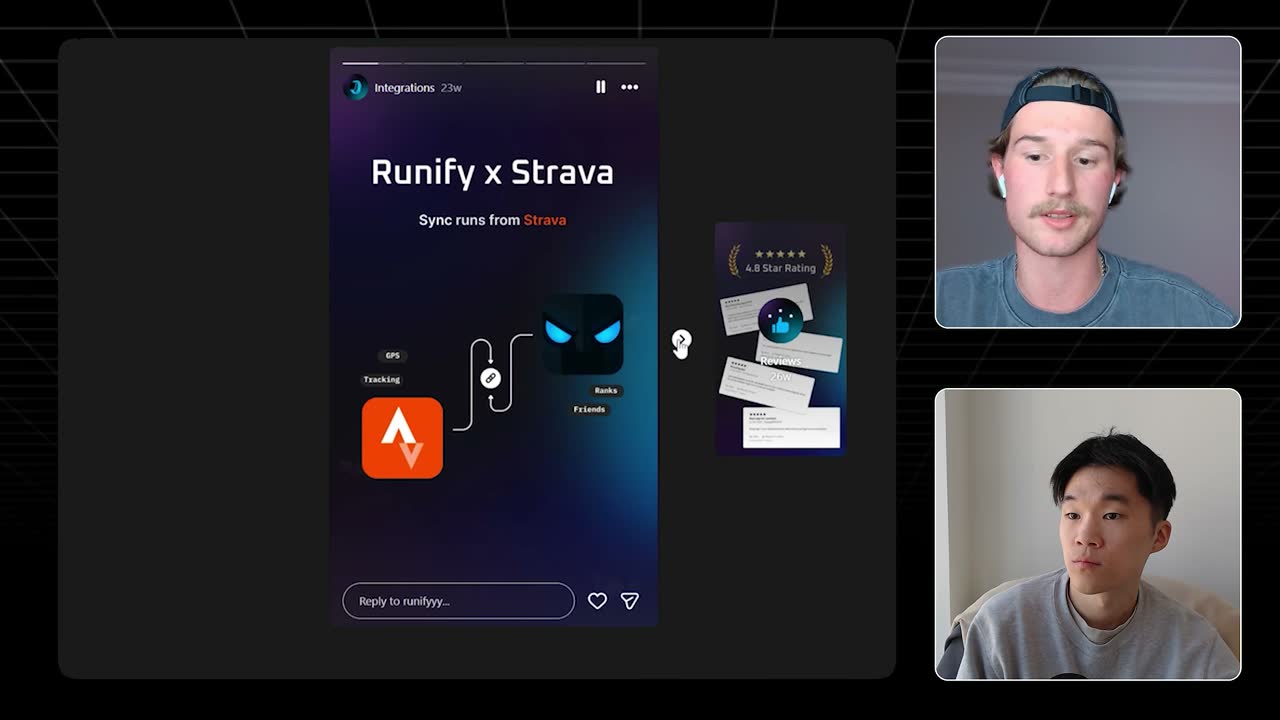The width and height of the screenshot is (1280, 720).
Task: Select bottom webcam feed of man in sweatshirt
Action: tap(1088, 534)
